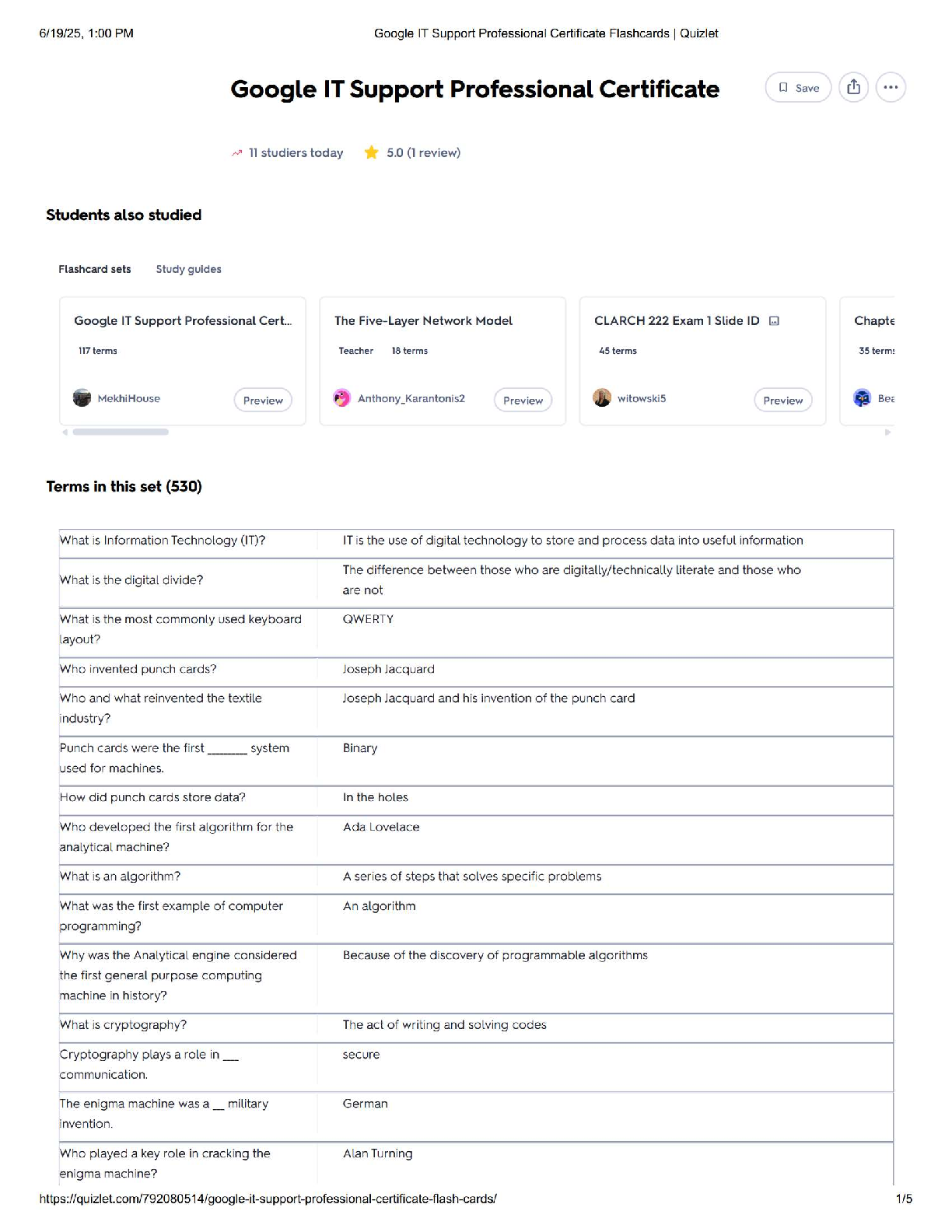Open The Five-Layer Network Model card title

423,320
